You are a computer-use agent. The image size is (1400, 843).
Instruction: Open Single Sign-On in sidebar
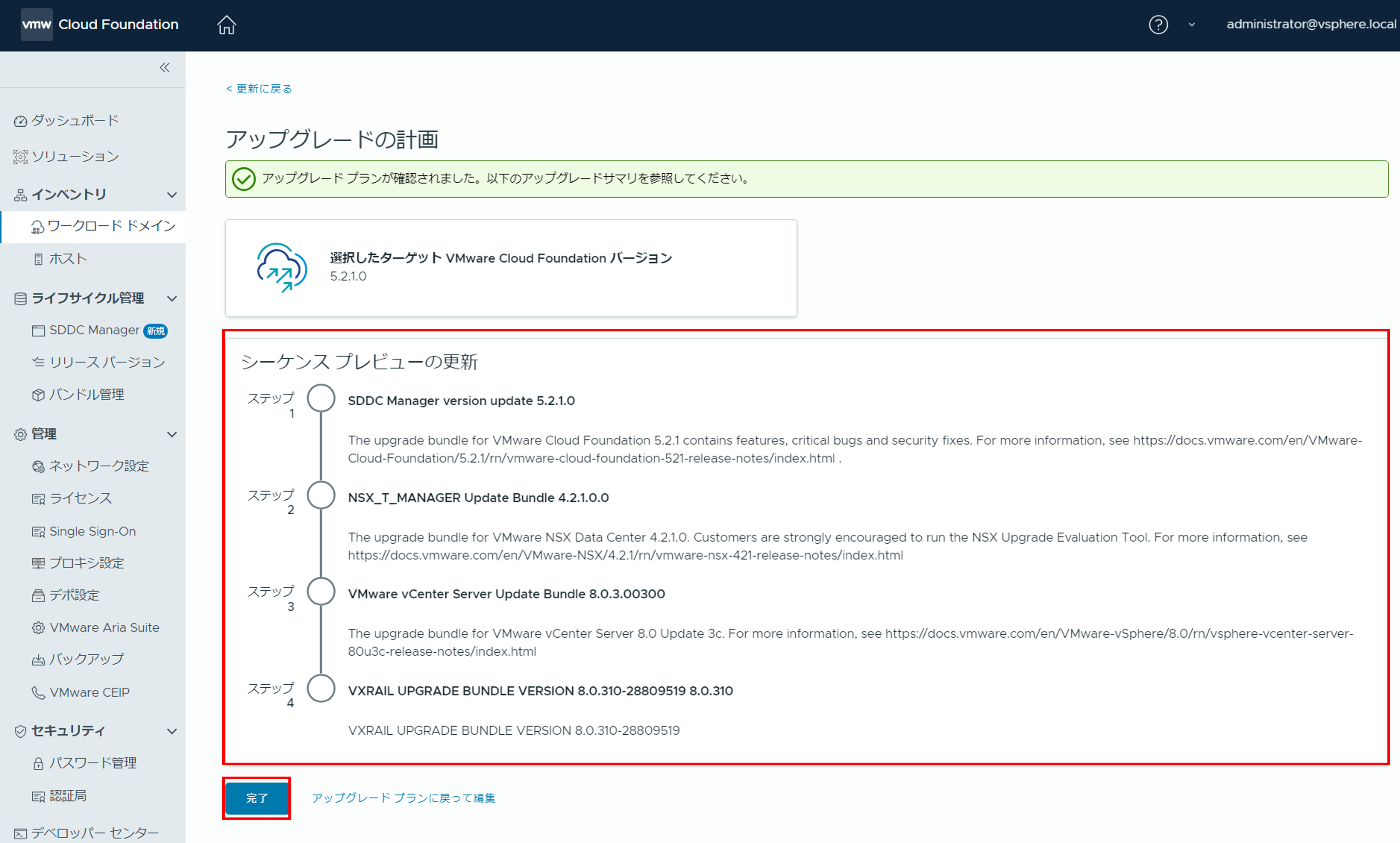click(x=93, y=531)
